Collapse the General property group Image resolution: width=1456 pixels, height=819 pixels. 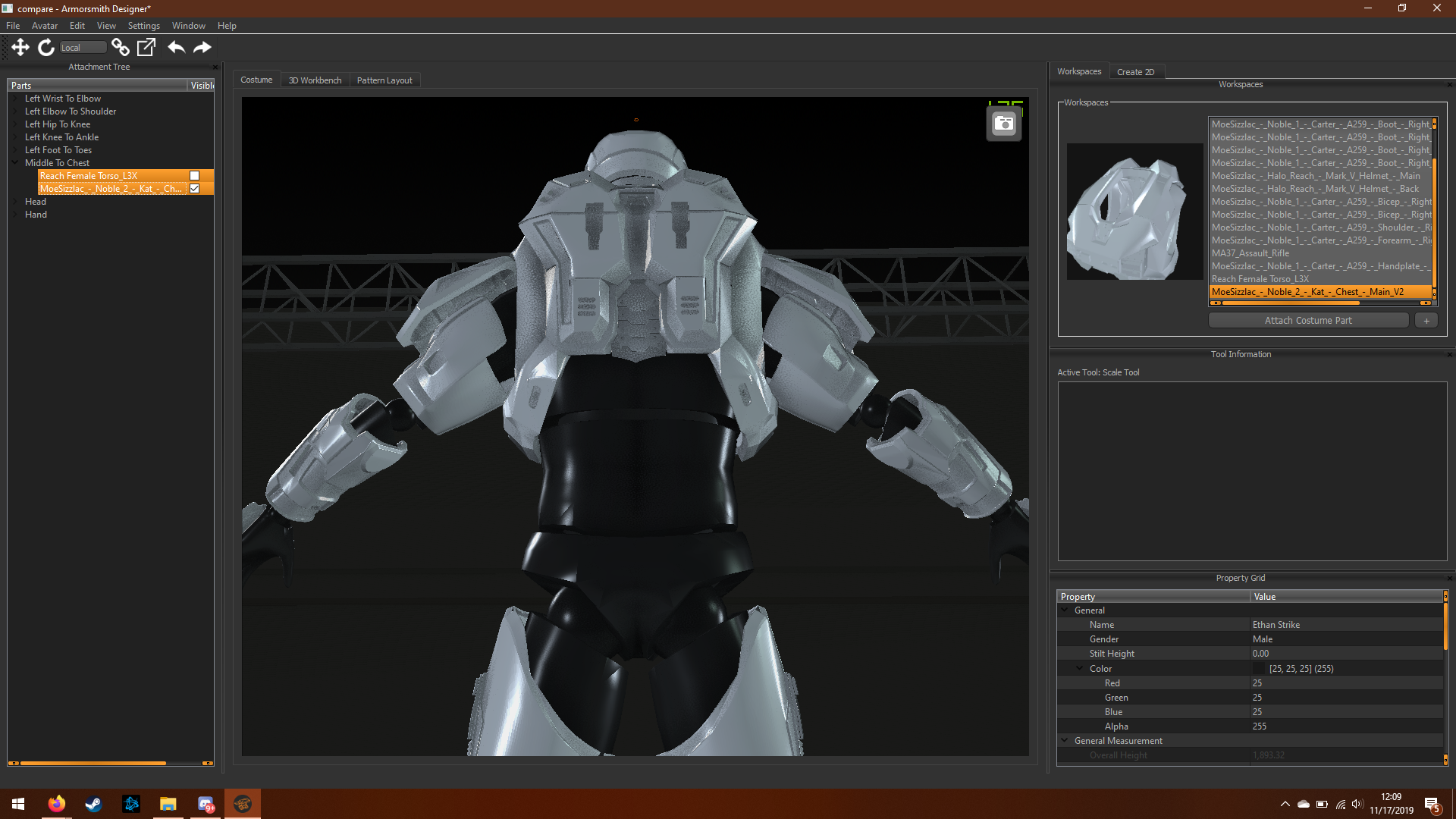click(1065, 610)
